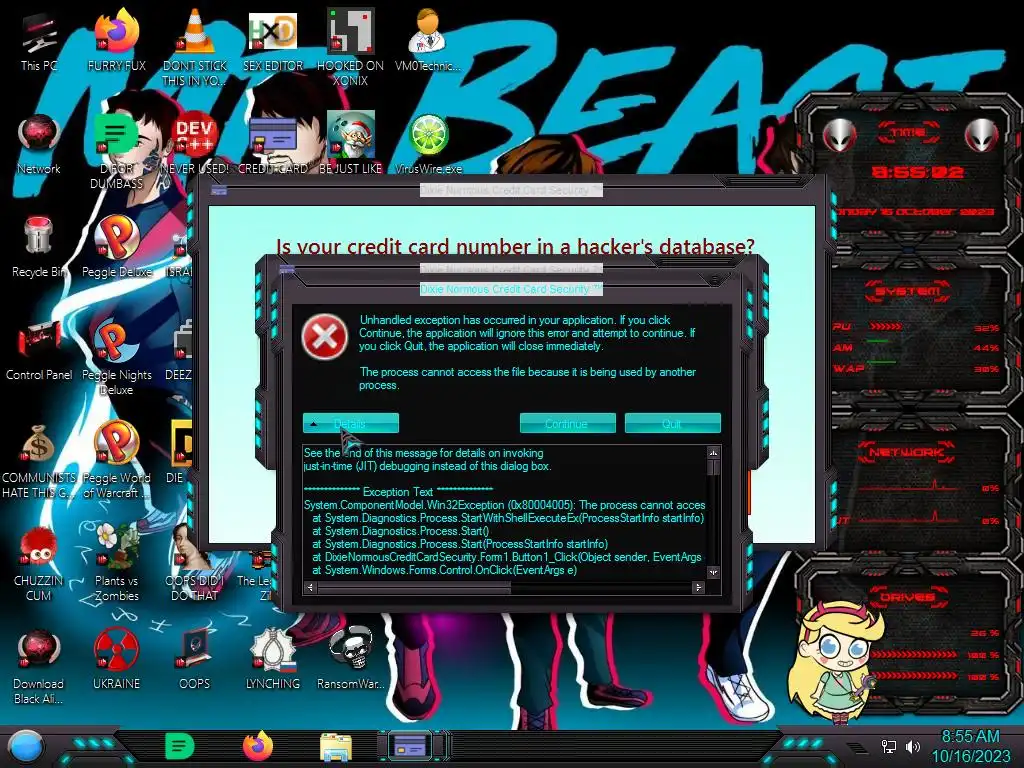This screenshot has width=1024, height=768.
Task: Launch the HOOKED ON XONIX game icon
Action: 350,49
